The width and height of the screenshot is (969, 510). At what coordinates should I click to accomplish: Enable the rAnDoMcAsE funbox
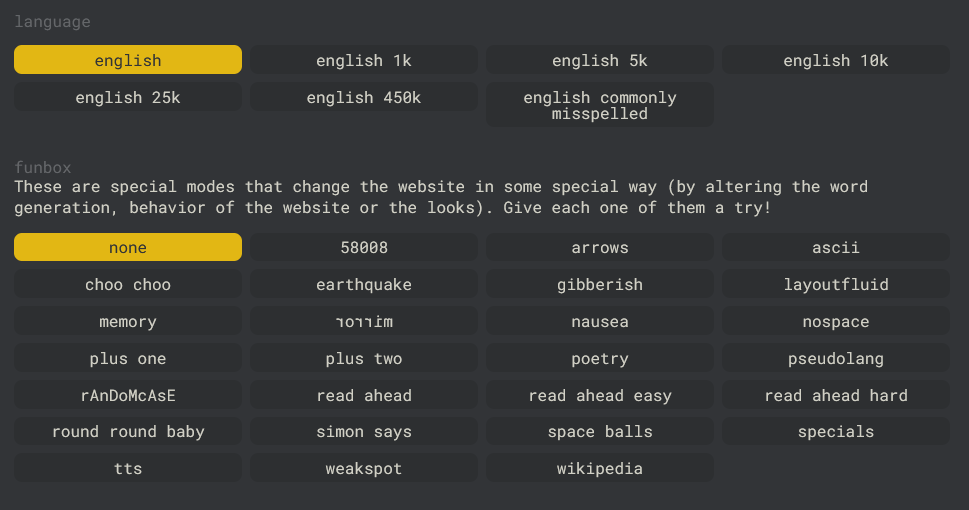pyautogui.click(x=128, y=395)
